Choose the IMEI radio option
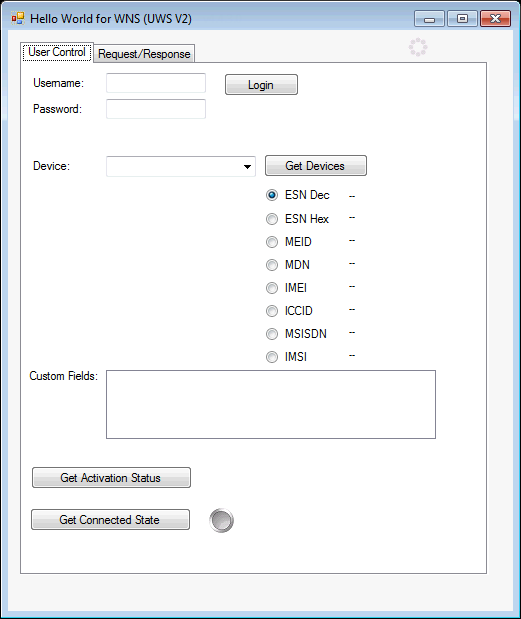The image size is (521, 619). pos(272,288)
